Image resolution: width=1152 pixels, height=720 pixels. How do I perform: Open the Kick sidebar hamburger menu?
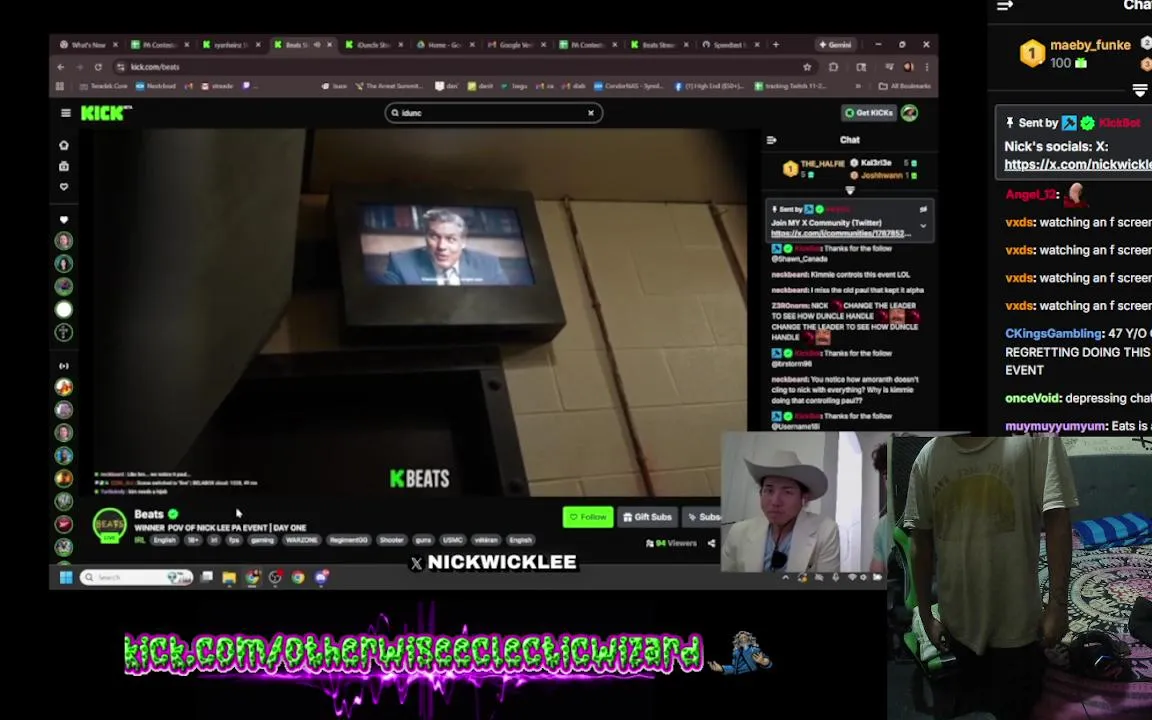[x=65, y=113]
